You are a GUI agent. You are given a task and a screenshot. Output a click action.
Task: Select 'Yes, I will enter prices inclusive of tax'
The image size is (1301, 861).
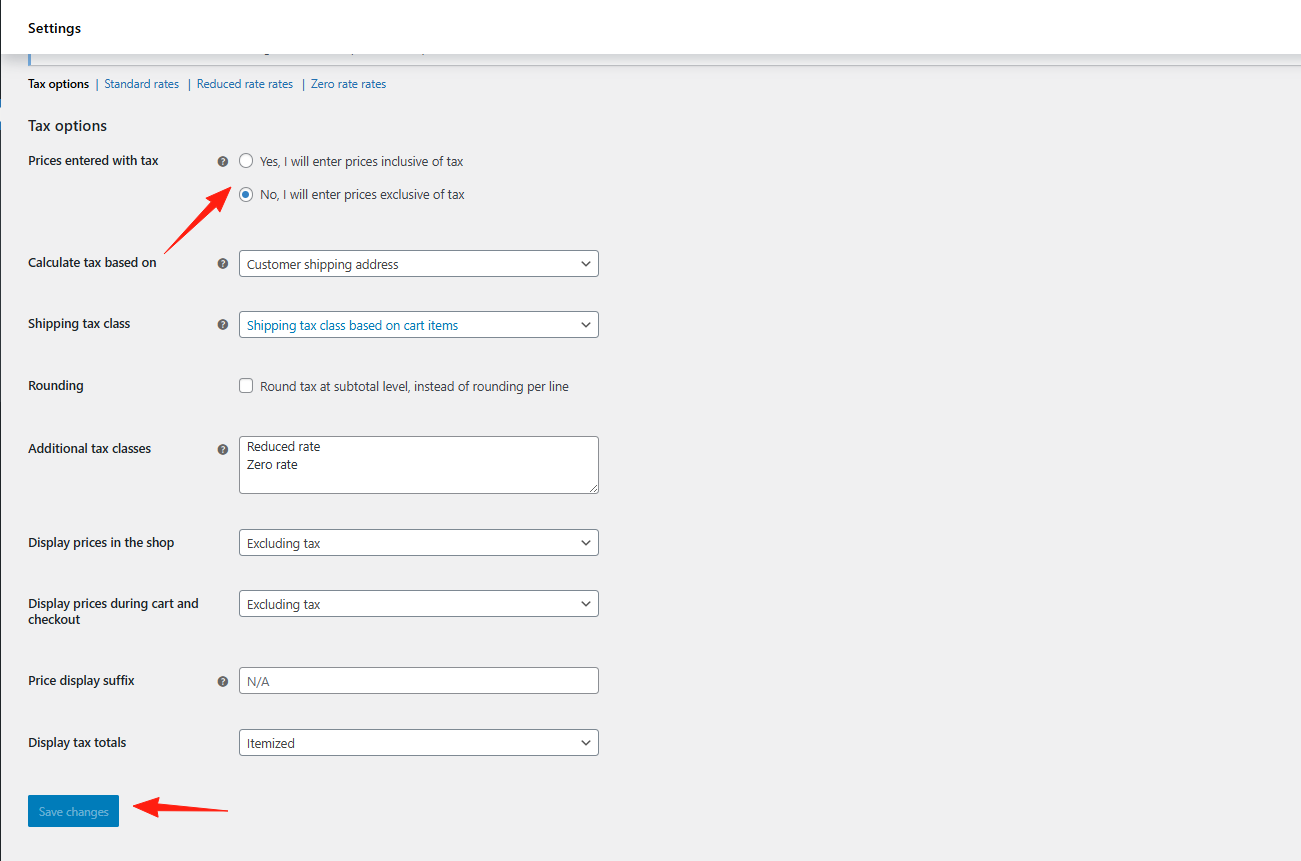tap(246, 161)
